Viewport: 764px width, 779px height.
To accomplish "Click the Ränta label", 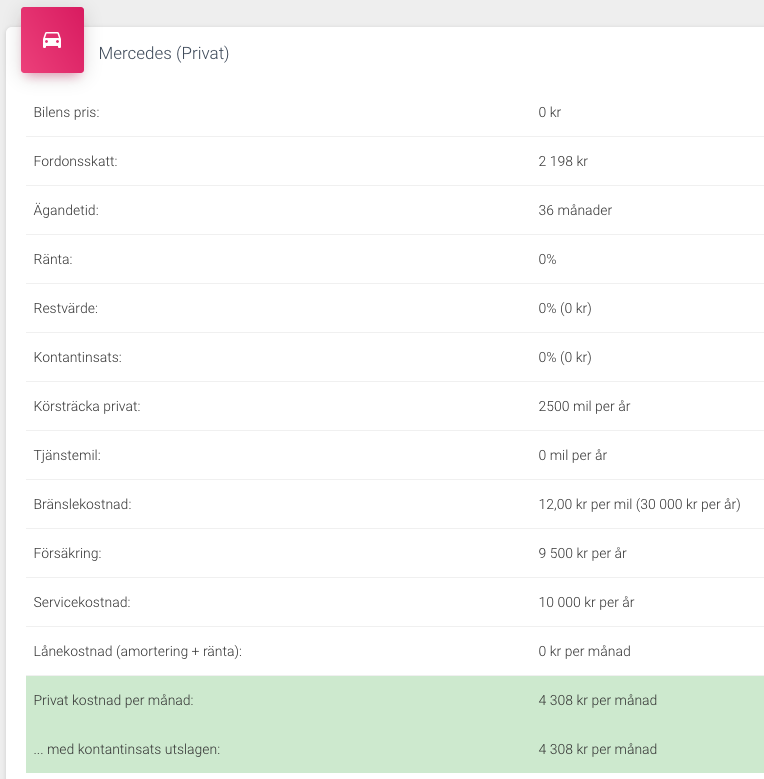I will [52, 259].
